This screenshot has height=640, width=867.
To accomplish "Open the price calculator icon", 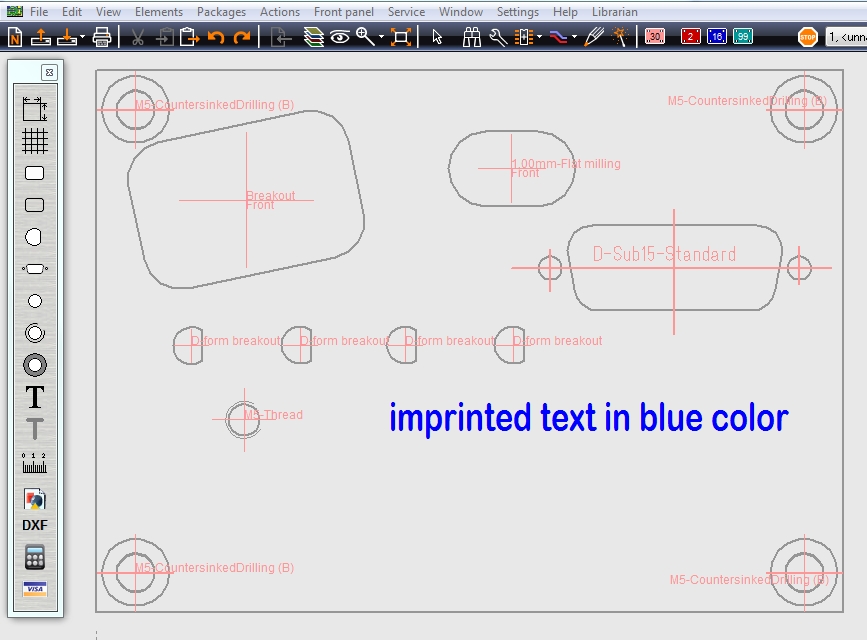I will 35,557.
